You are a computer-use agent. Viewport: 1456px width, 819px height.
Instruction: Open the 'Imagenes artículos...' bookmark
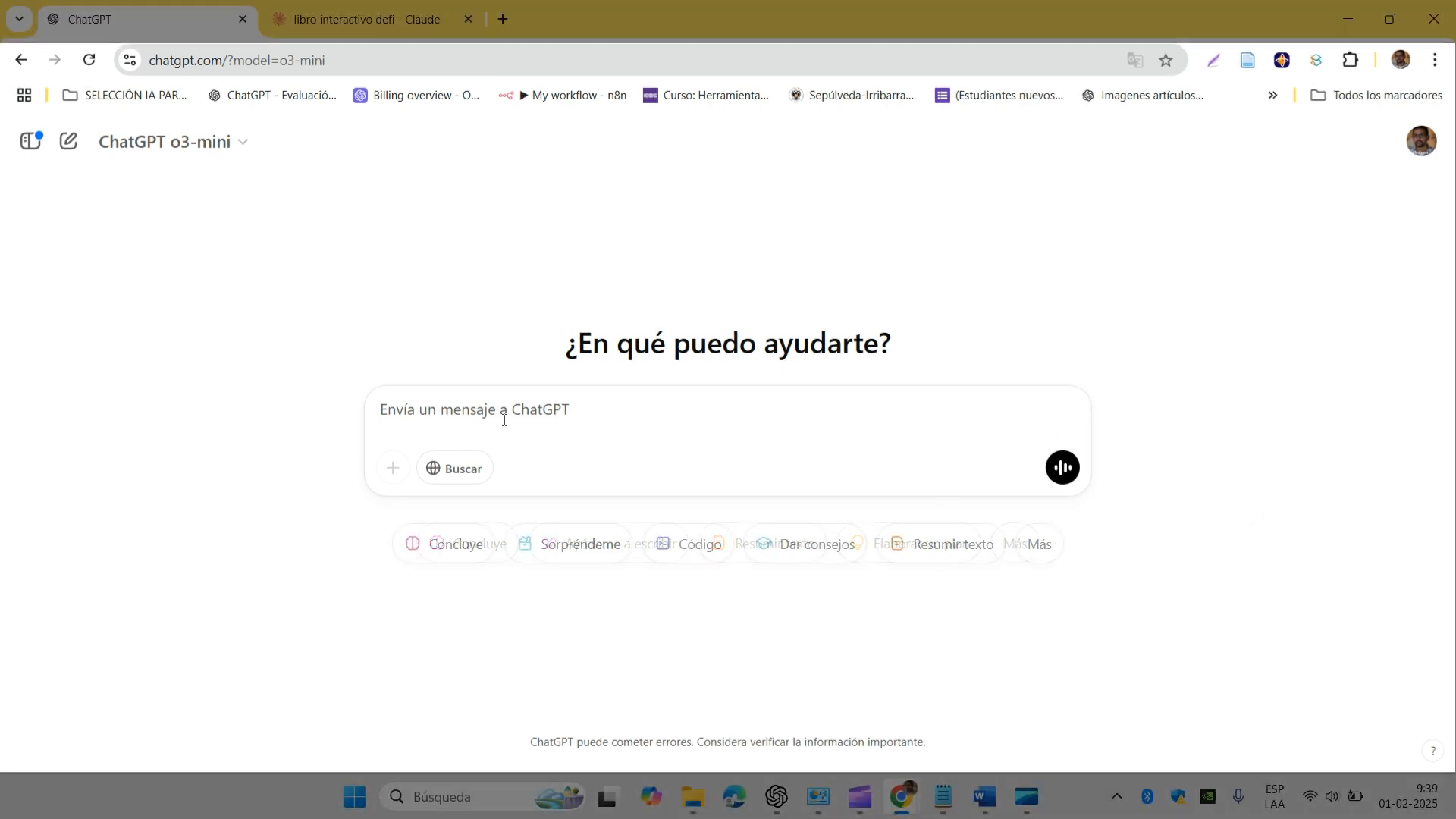click(x=1143, y=96)
